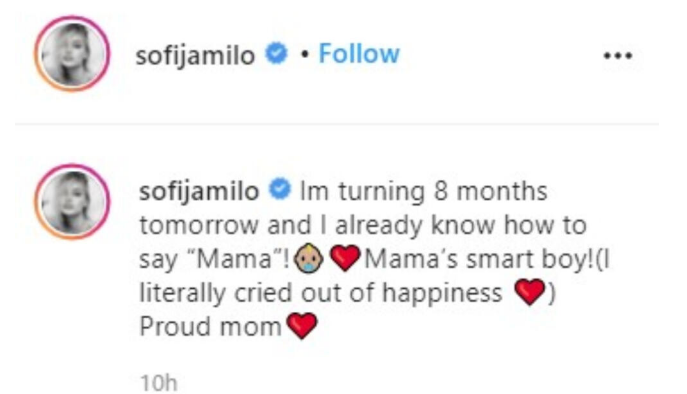Image resolution: width=687 pixels, height=394 pixels.
Task: Open profile via caption username sofijamilo
Action: [x=199, y=193]
